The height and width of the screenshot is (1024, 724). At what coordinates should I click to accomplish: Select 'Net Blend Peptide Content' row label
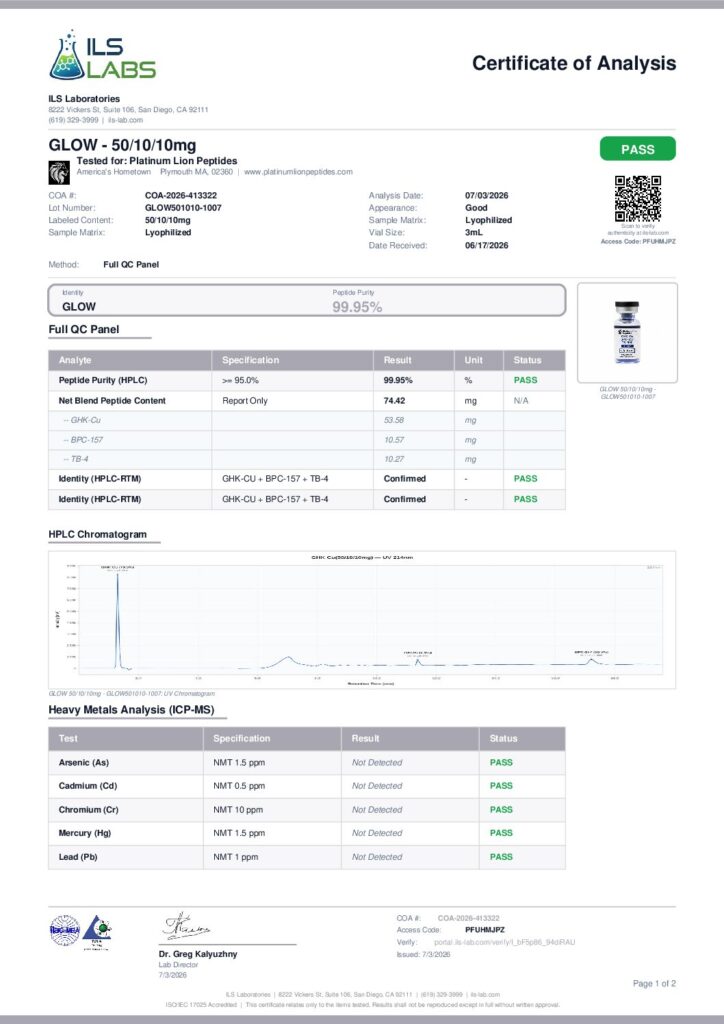tap(112, 401)
